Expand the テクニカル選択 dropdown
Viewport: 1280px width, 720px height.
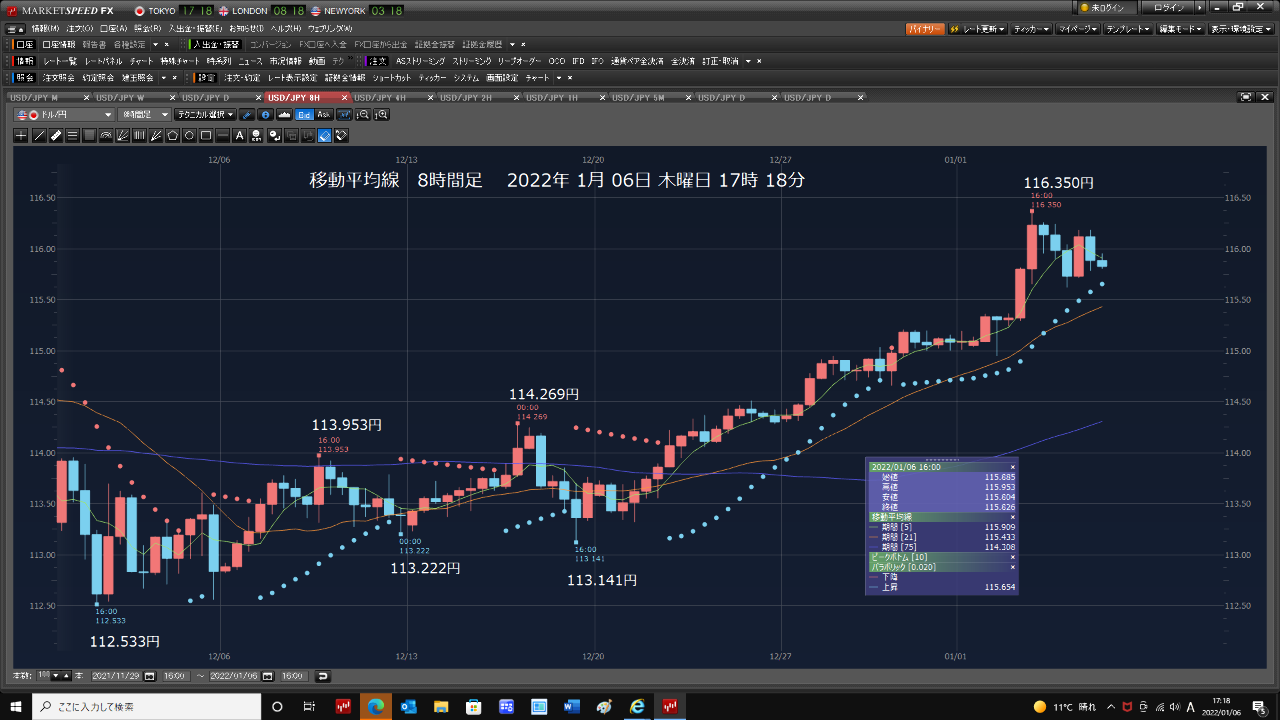(206, 115)
